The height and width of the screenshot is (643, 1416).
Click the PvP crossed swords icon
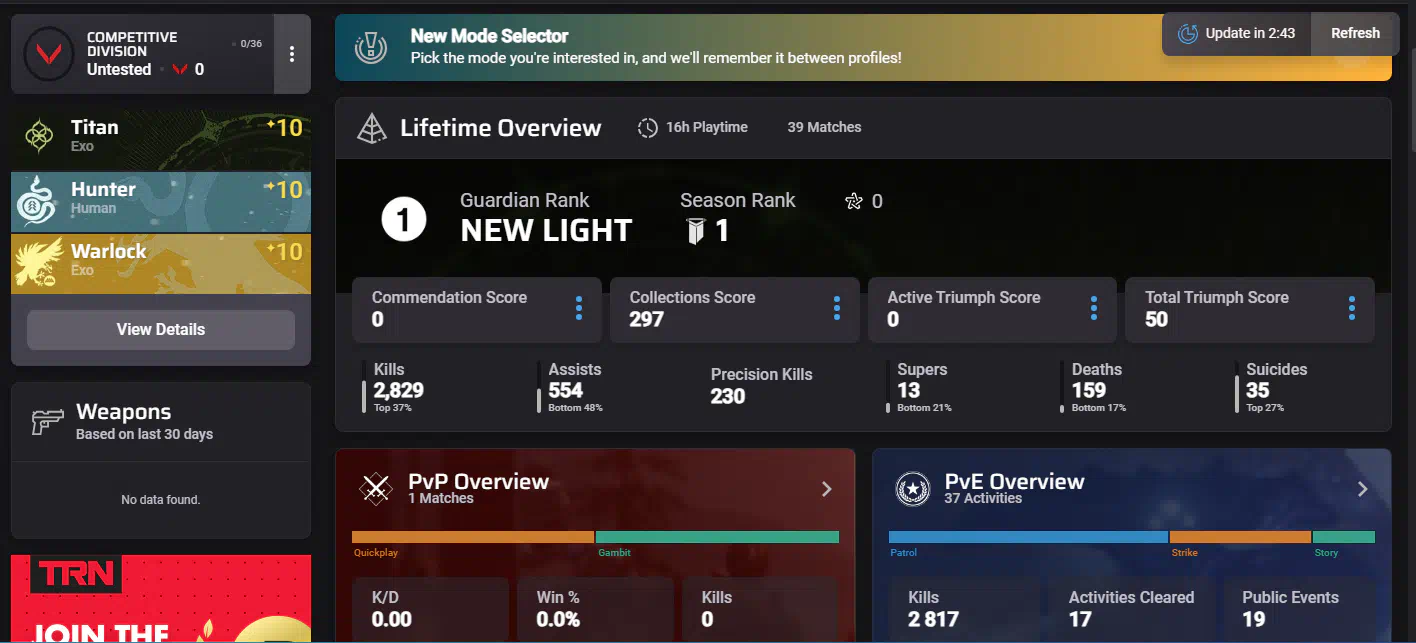click(376, 489)
